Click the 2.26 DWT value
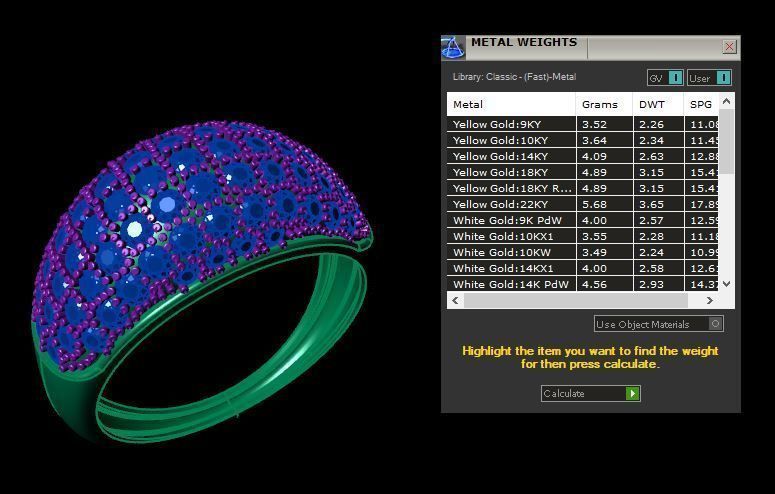Image resolution: width=775 pixels, height=494 pixels. (x=651, y=125)
